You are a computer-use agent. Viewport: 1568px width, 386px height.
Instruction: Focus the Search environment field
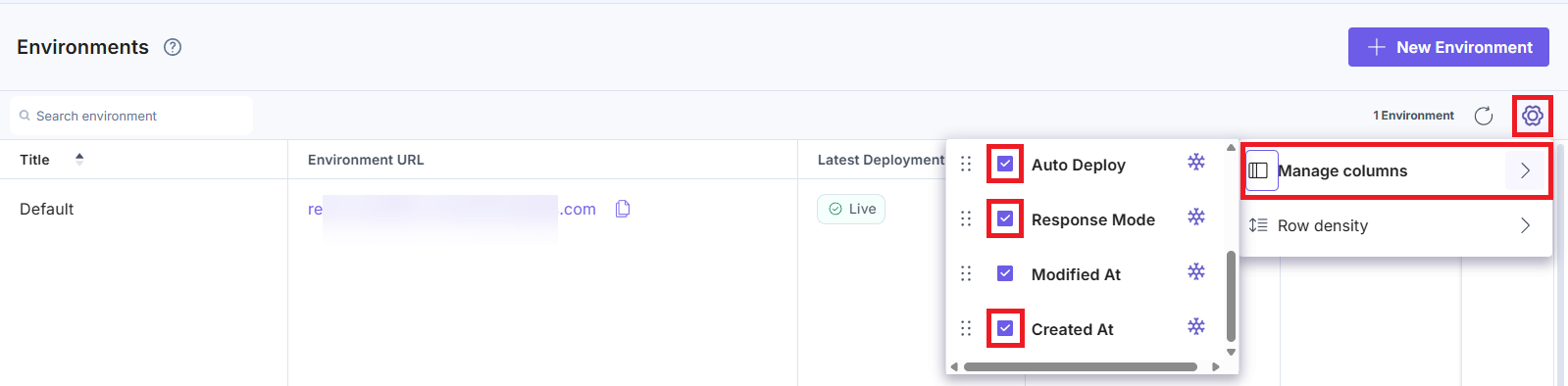point(131,116)
